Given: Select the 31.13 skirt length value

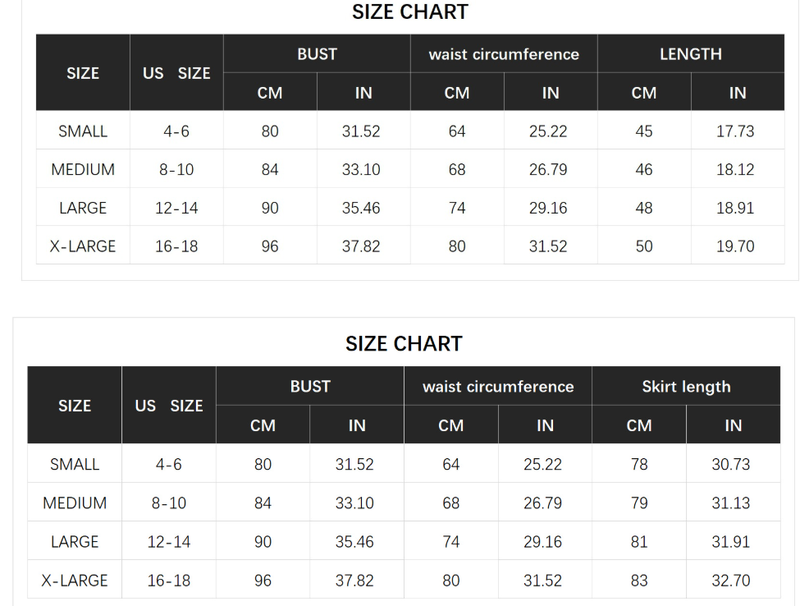Looking at the screenshot, I should [733, 503].
